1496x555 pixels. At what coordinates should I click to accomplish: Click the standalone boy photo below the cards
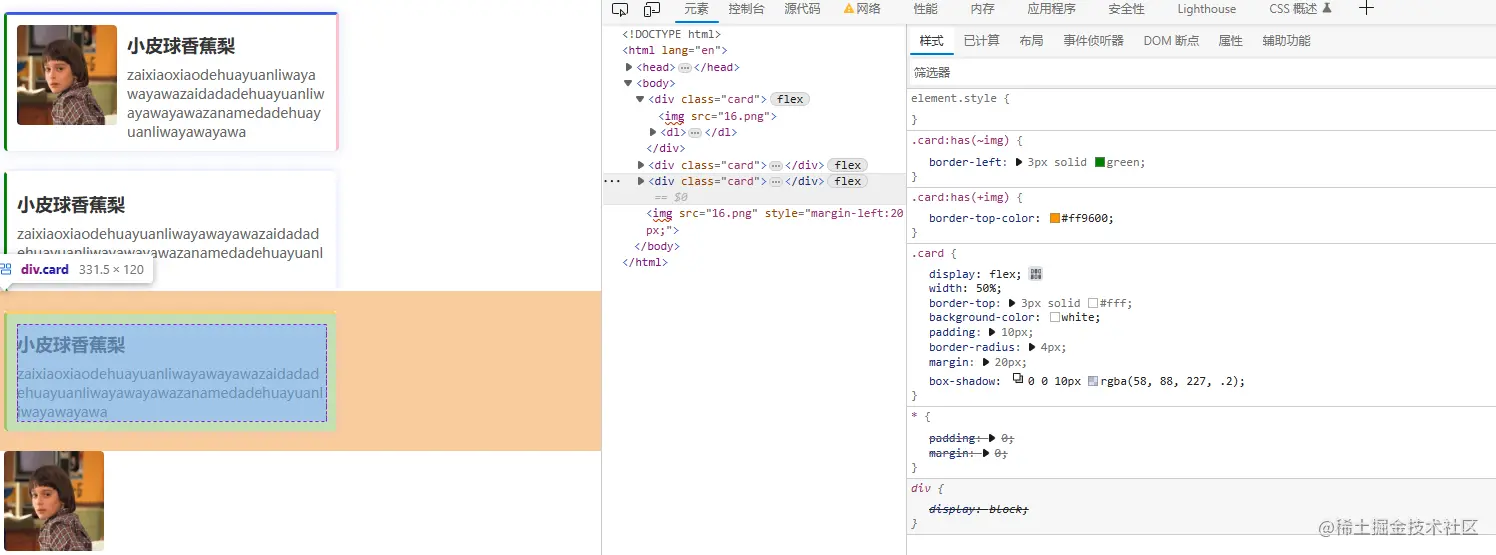coord(54,501)
